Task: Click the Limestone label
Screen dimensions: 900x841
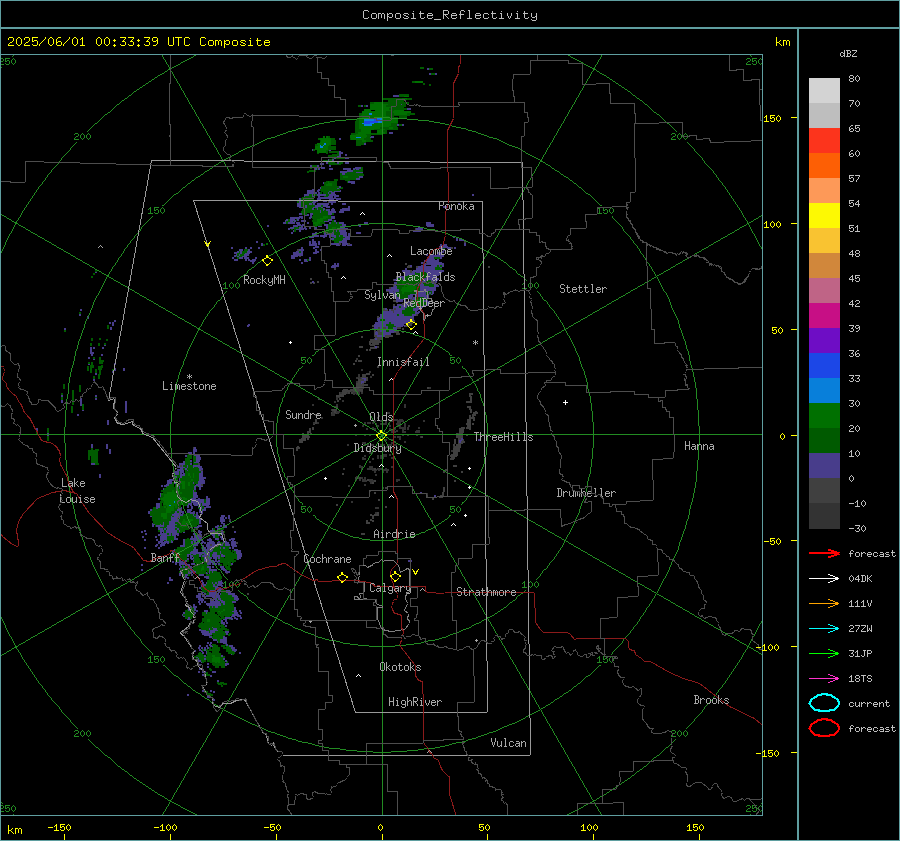Action: 189,386
